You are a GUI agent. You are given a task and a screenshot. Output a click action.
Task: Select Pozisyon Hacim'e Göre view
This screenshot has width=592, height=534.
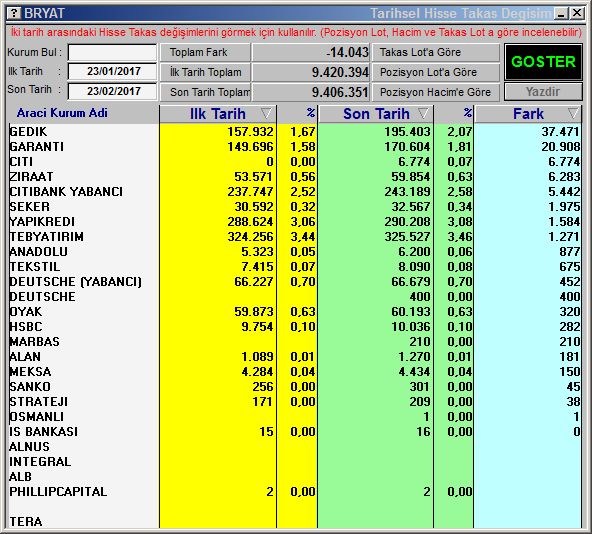436,92
